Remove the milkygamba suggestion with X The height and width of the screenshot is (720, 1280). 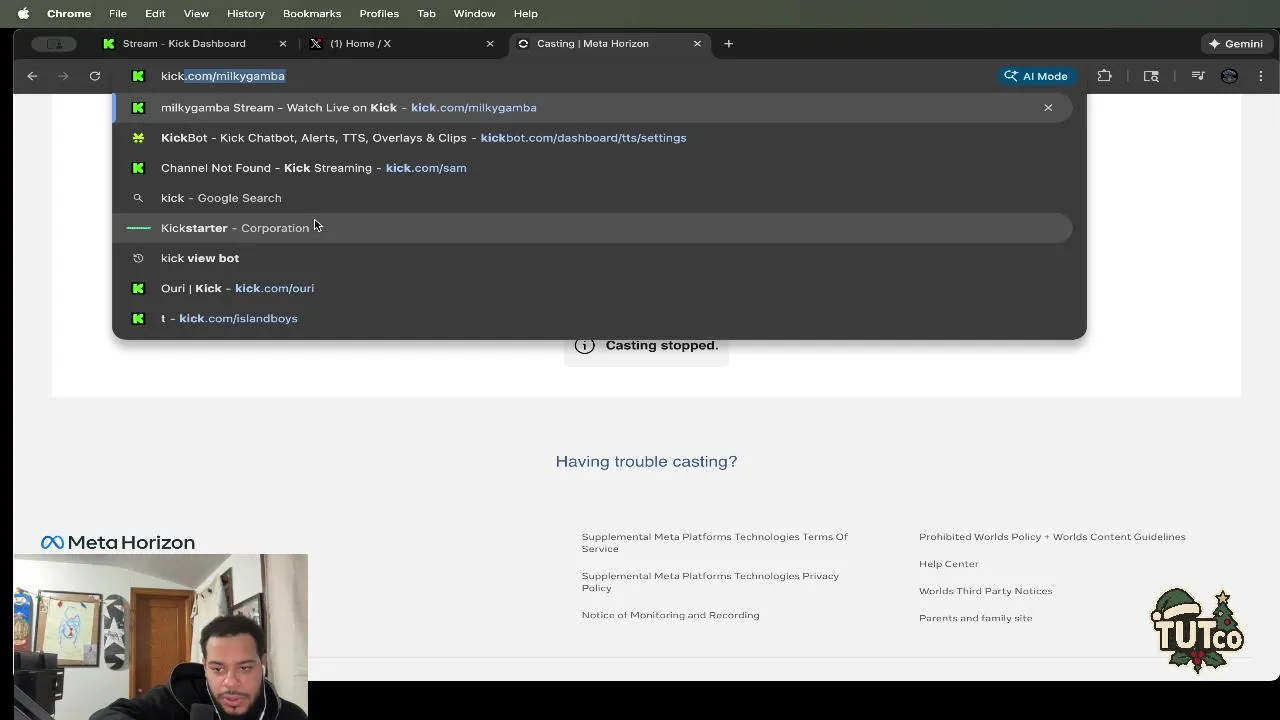[1048, 108]
